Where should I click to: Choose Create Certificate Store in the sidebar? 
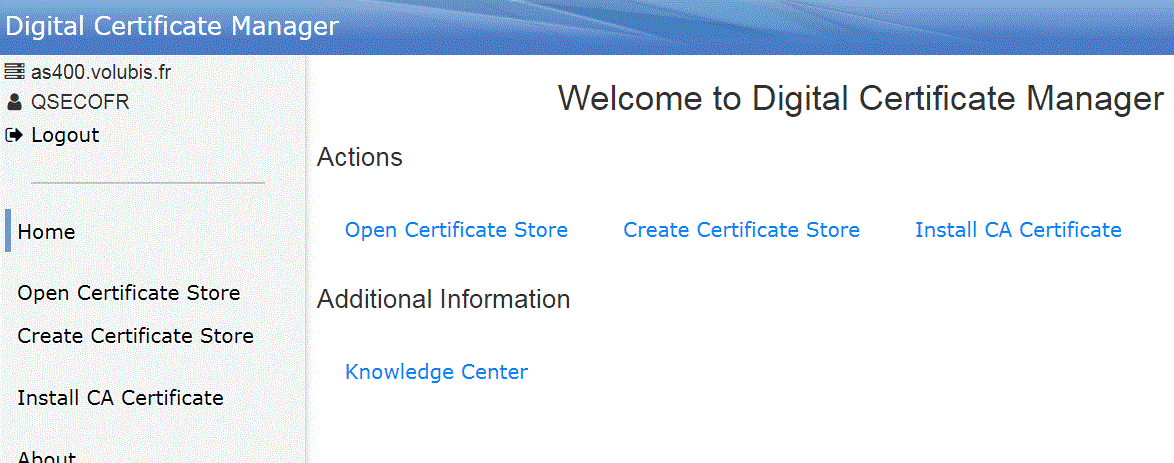136,336
